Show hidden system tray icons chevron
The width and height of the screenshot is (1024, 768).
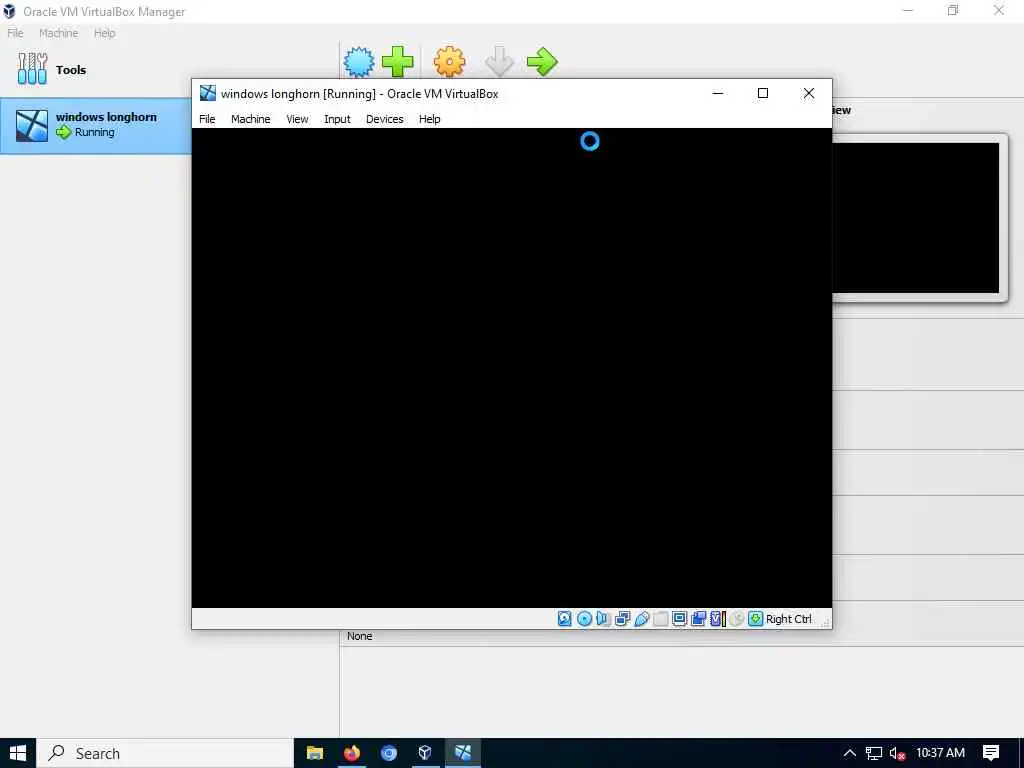tap(850, 753)
